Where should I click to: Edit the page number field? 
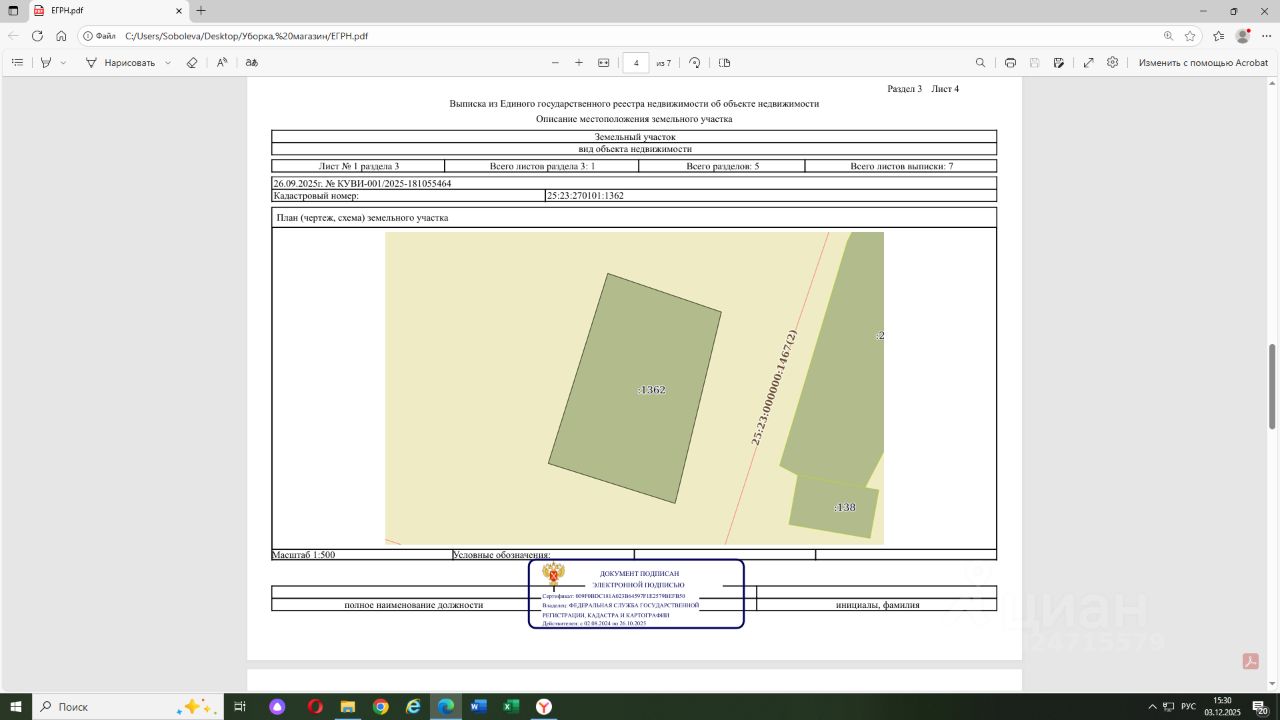[x=636, y=62]
